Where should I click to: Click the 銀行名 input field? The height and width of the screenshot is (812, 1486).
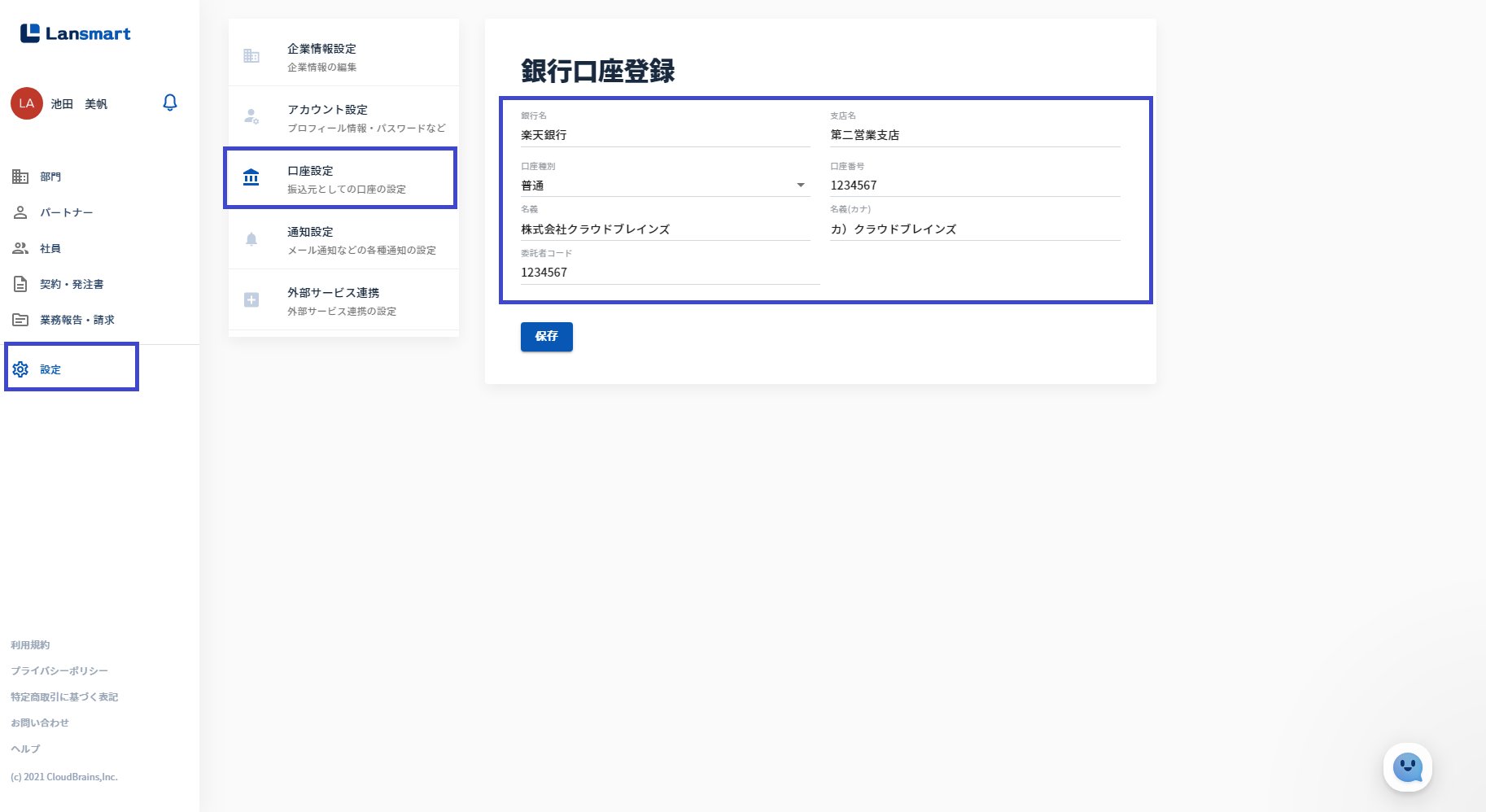(665, 135)
